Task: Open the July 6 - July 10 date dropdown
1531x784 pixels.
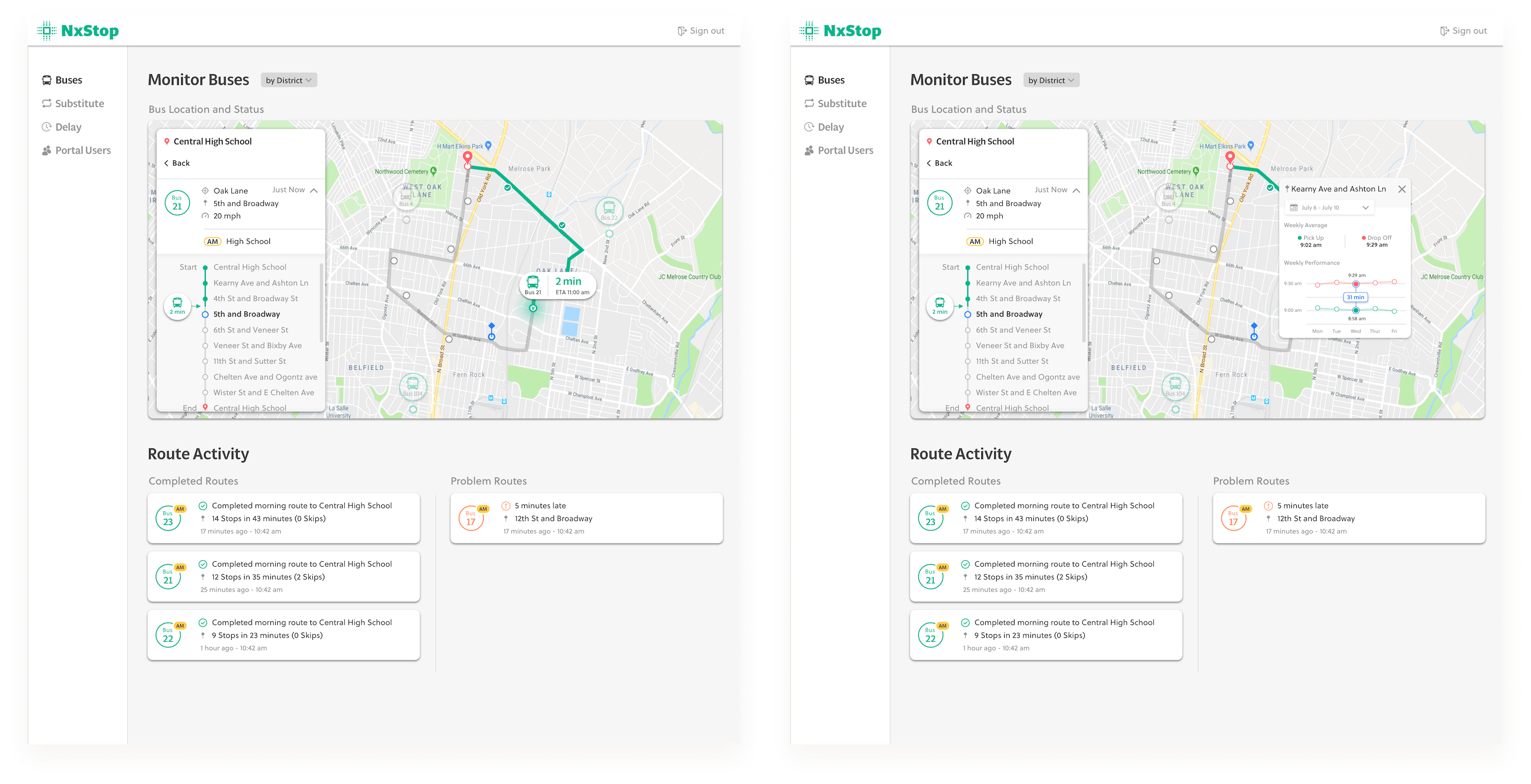Action: (1329, 208)
